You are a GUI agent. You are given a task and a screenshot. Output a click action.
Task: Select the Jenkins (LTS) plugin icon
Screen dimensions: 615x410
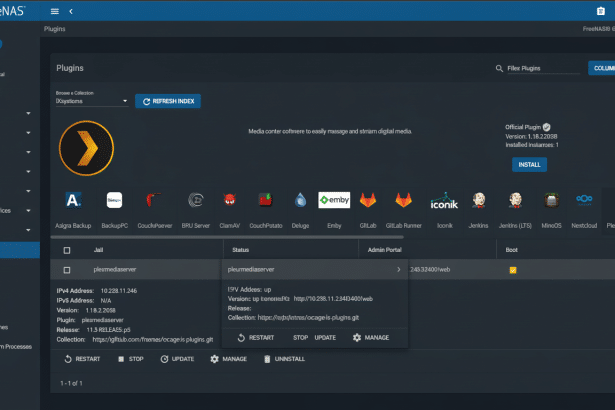pyautogui.click(x=515, y=200)
